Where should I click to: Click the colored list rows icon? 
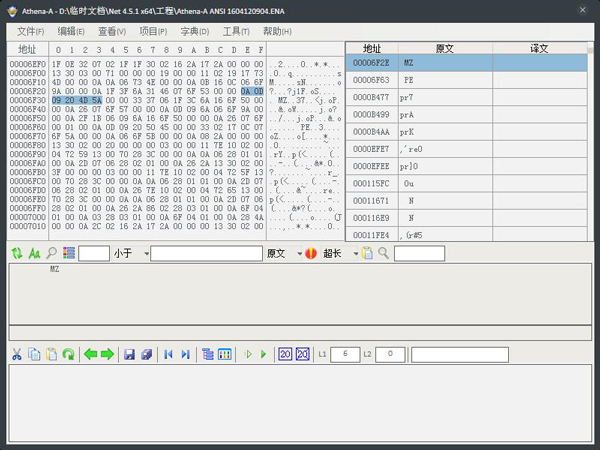(69, 253)
